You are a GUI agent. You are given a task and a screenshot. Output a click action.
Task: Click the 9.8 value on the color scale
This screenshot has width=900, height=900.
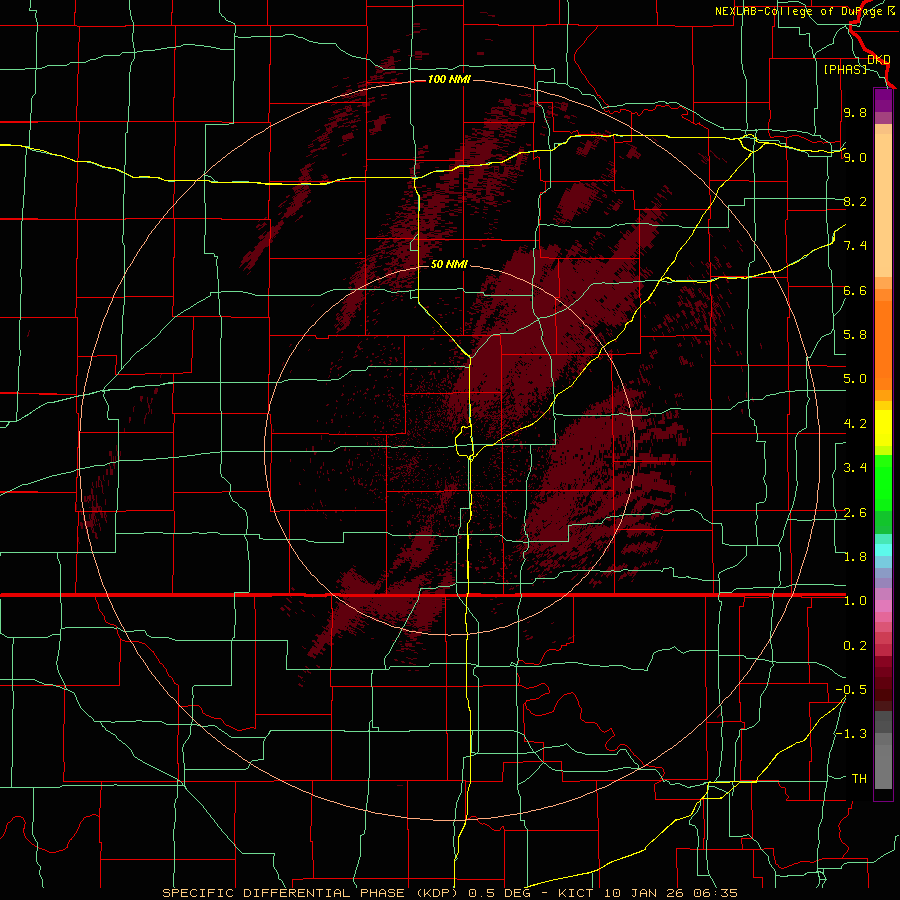[855, 112]
